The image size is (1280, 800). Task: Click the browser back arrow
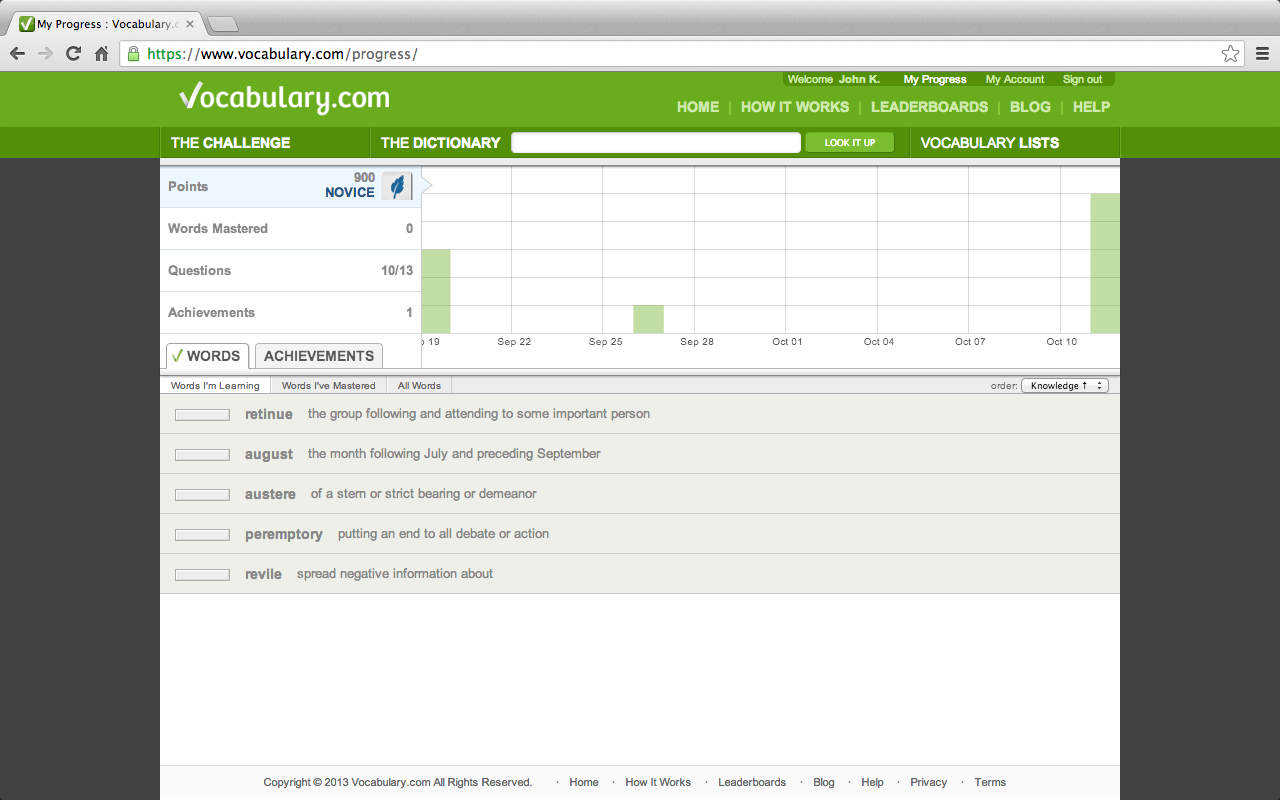pyautogui.click(x=17, y=54)
